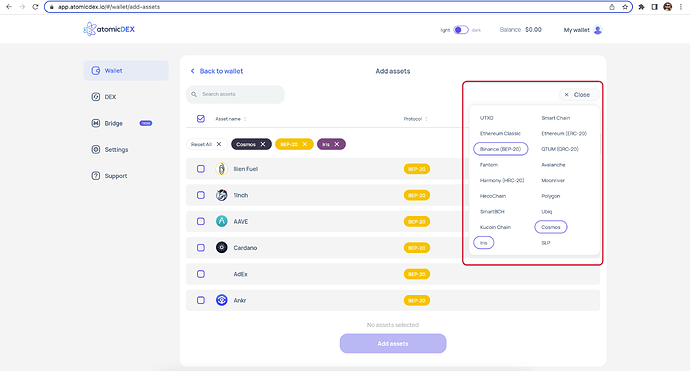Reload the page in browser
Screen dimensions: 690x371
(x=35, y=7)
